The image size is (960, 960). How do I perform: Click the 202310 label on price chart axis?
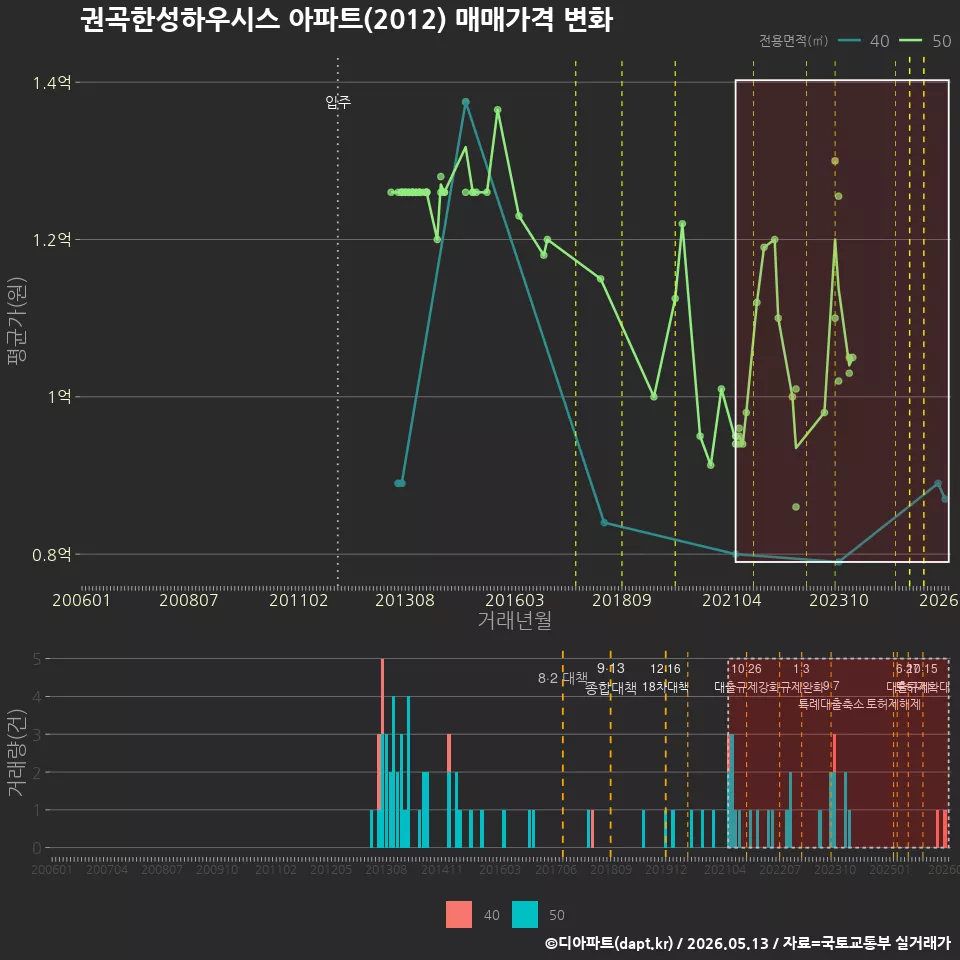(839, 600)
